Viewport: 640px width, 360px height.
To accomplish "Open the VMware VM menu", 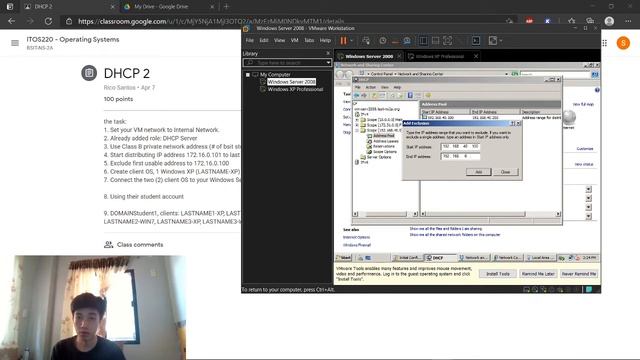I will [295, 40].
